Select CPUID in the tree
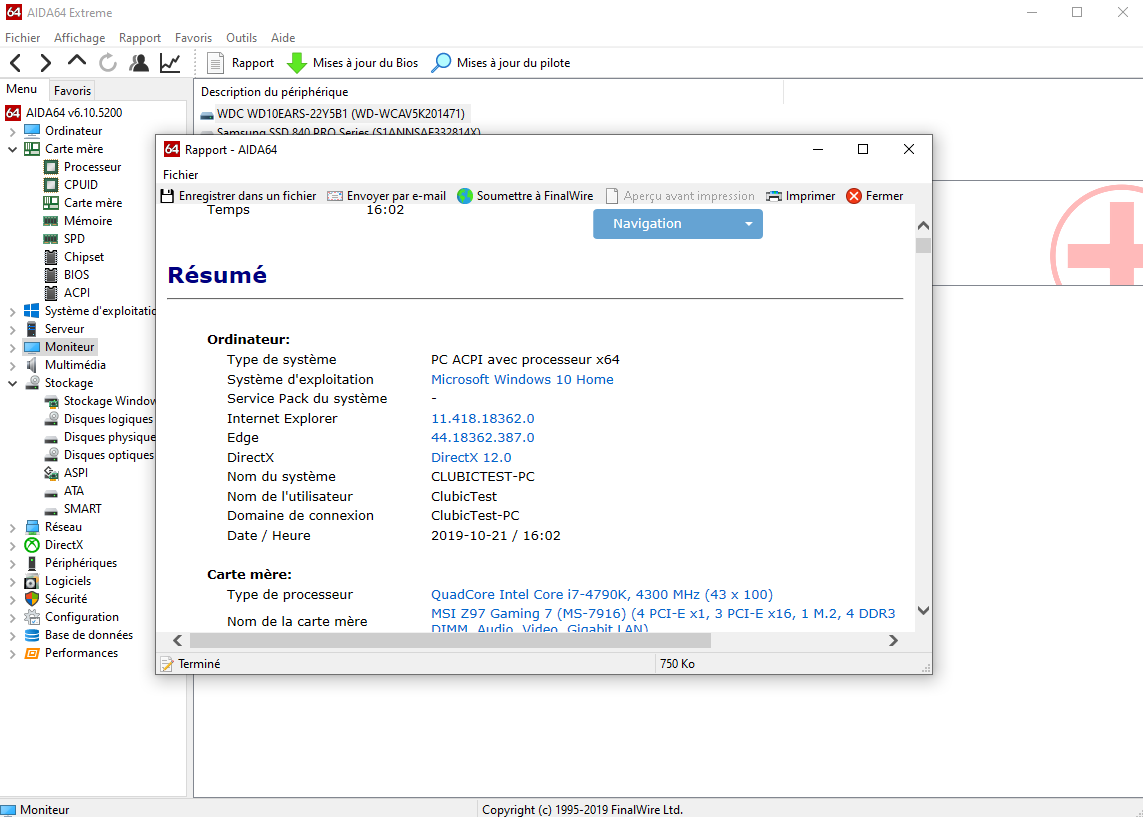1143x817 pixels. click(80, 185)
